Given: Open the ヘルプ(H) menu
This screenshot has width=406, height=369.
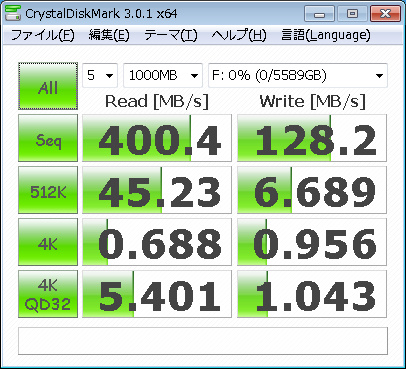Looking at the screenshot, I should click(239, 35).
